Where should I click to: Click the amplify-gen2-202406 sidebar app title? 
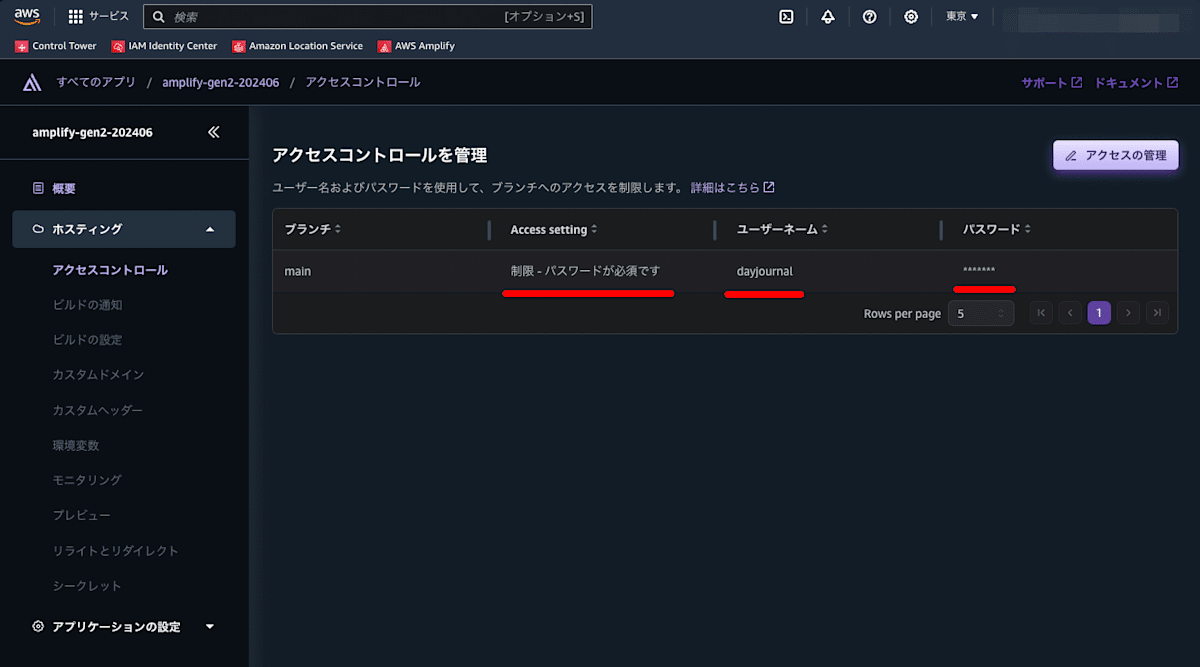pos(92,132)
